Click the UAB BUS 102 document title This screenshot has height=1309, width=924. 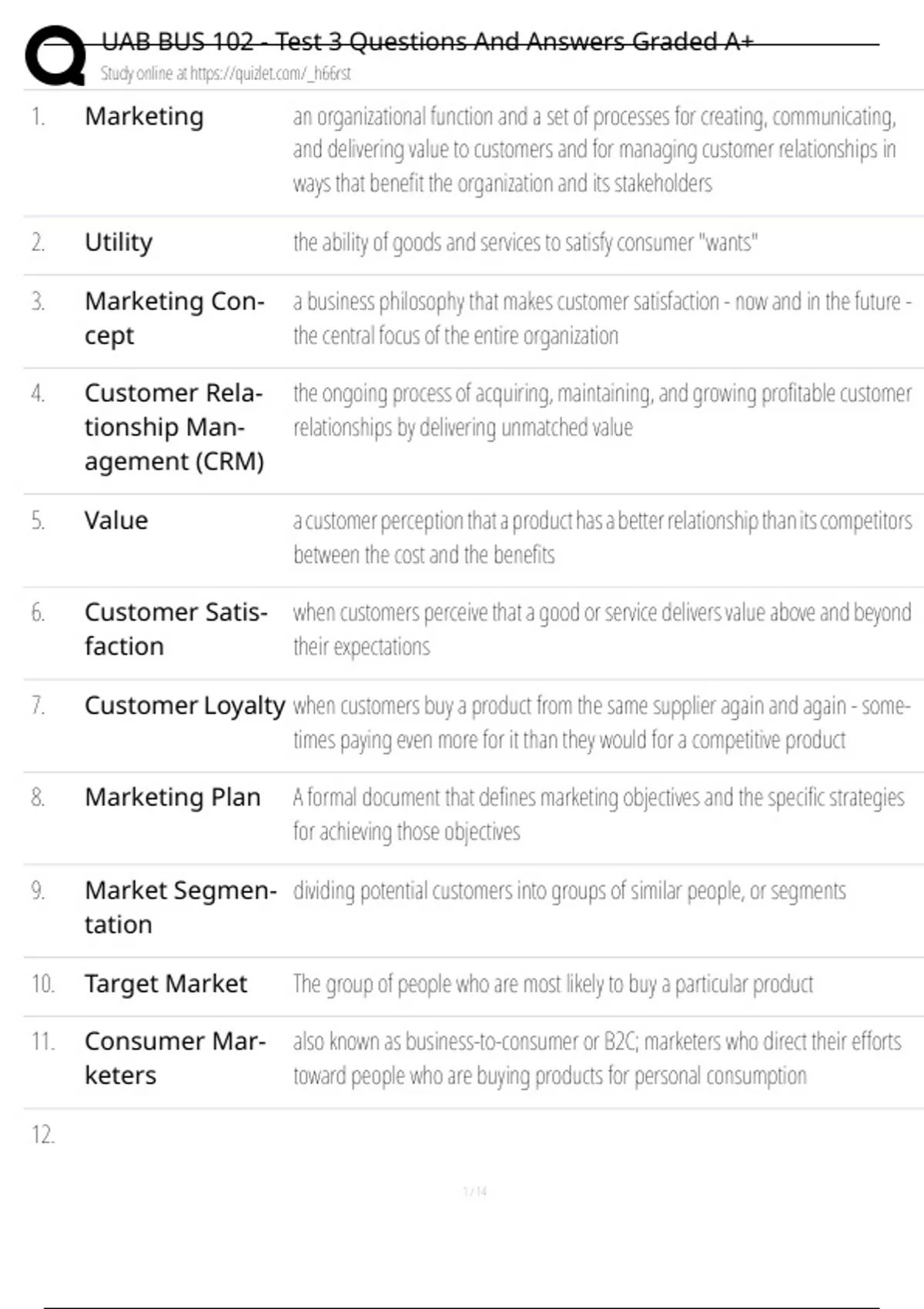(427, 42)
